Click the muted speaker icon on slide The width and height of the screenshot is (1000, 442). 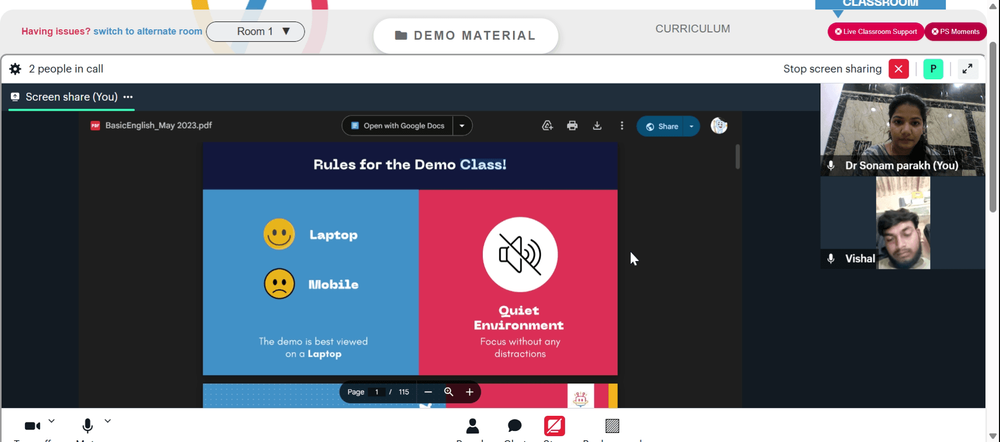coord(520,254)
